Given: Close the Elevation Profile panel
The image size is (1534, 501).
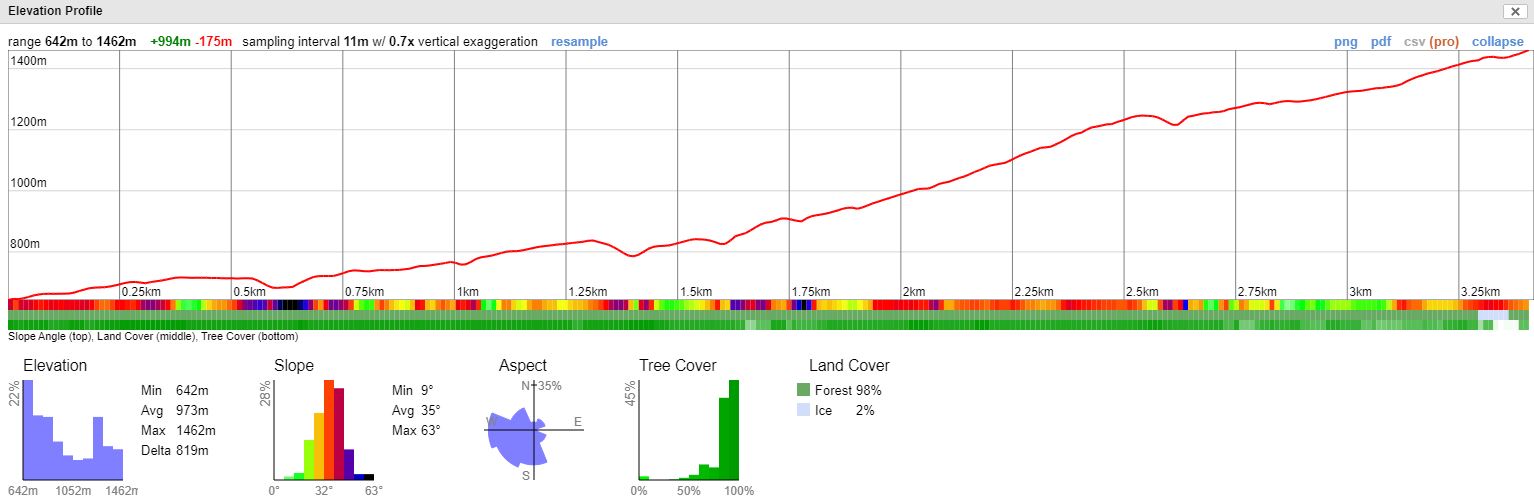Looking at the screenshot, I should 1515,11.
